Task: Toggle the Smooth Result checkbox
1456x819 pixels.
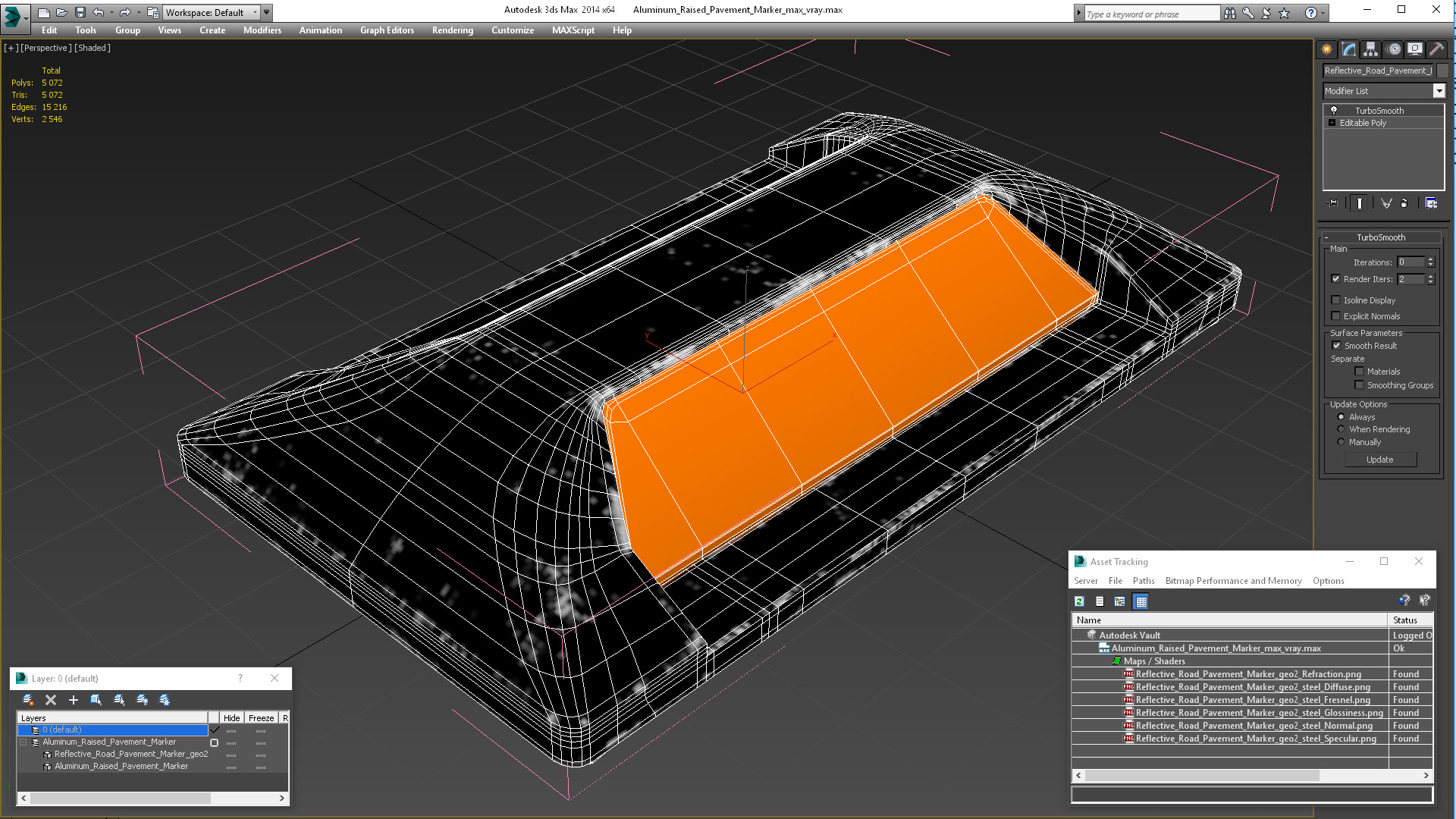Action: (x=1336, y=346)
